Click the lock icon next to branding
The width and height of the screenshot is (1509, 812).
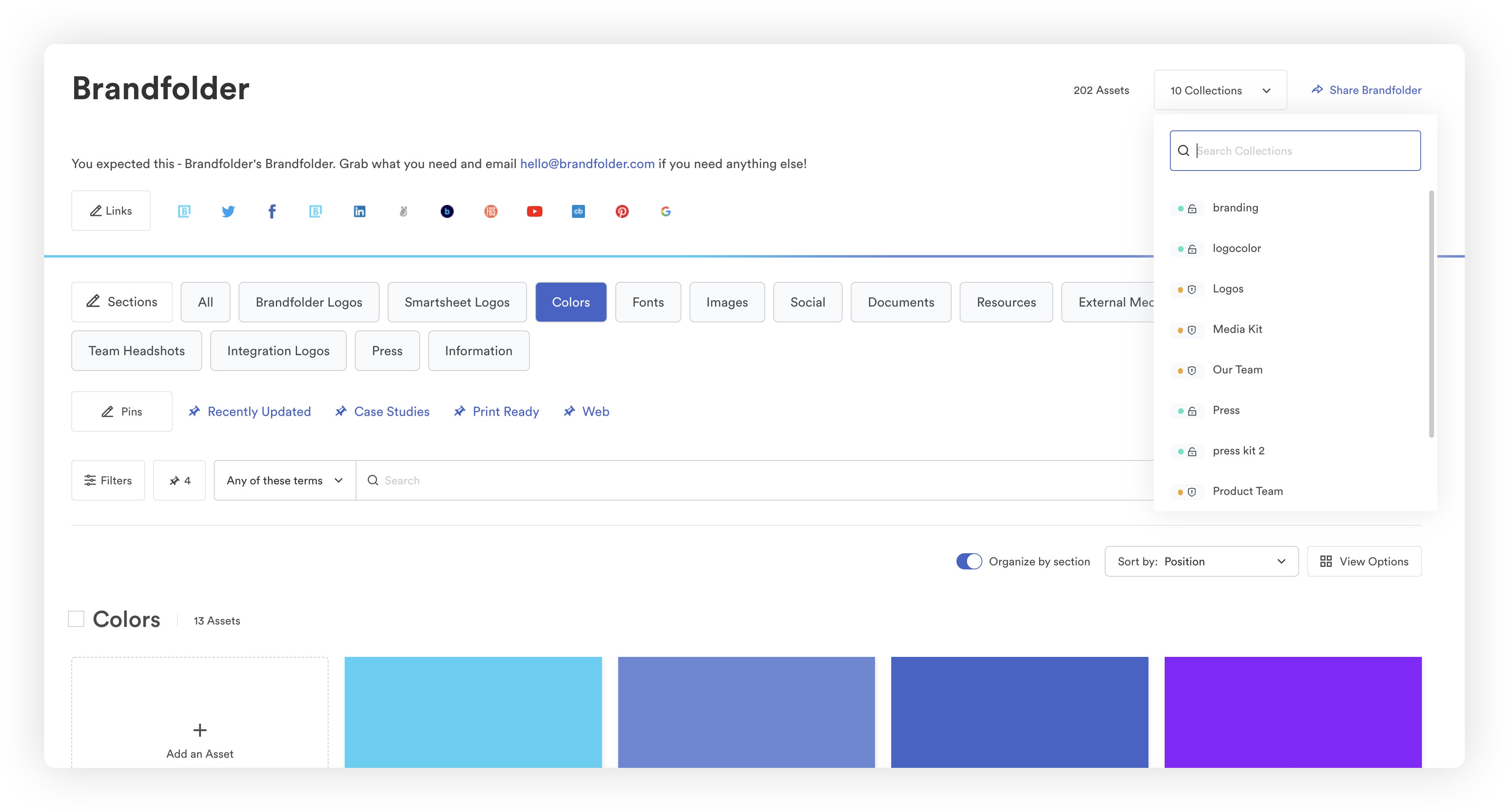point(1192,209)
